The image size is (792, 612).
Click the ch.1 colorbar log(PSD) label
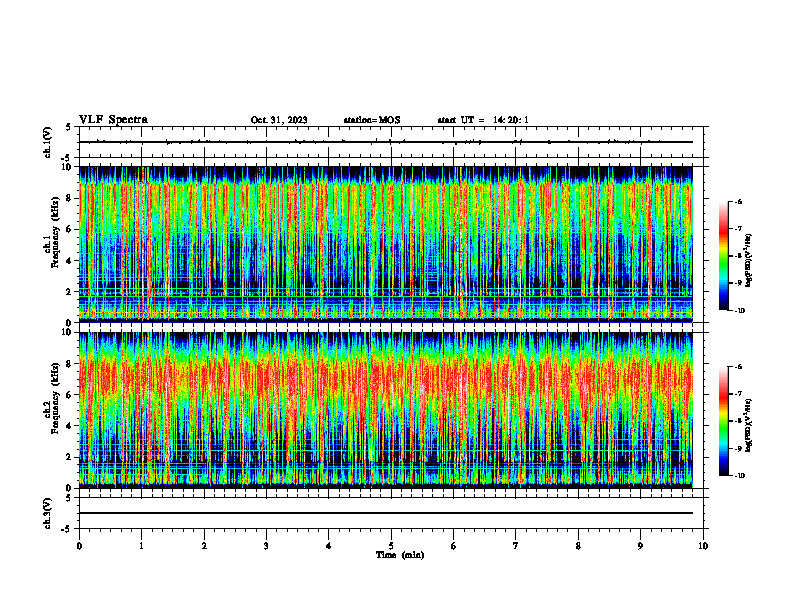[x=749, y=260]
